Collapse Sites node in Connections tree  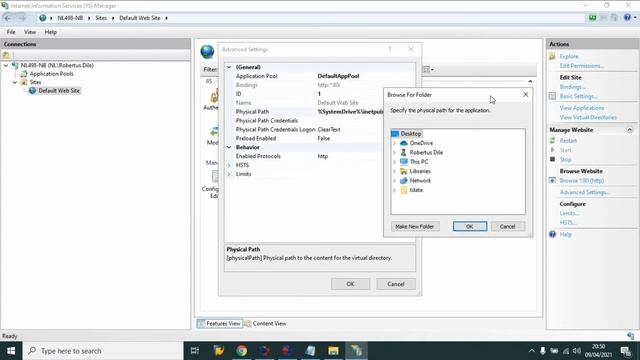coord(15,82)
